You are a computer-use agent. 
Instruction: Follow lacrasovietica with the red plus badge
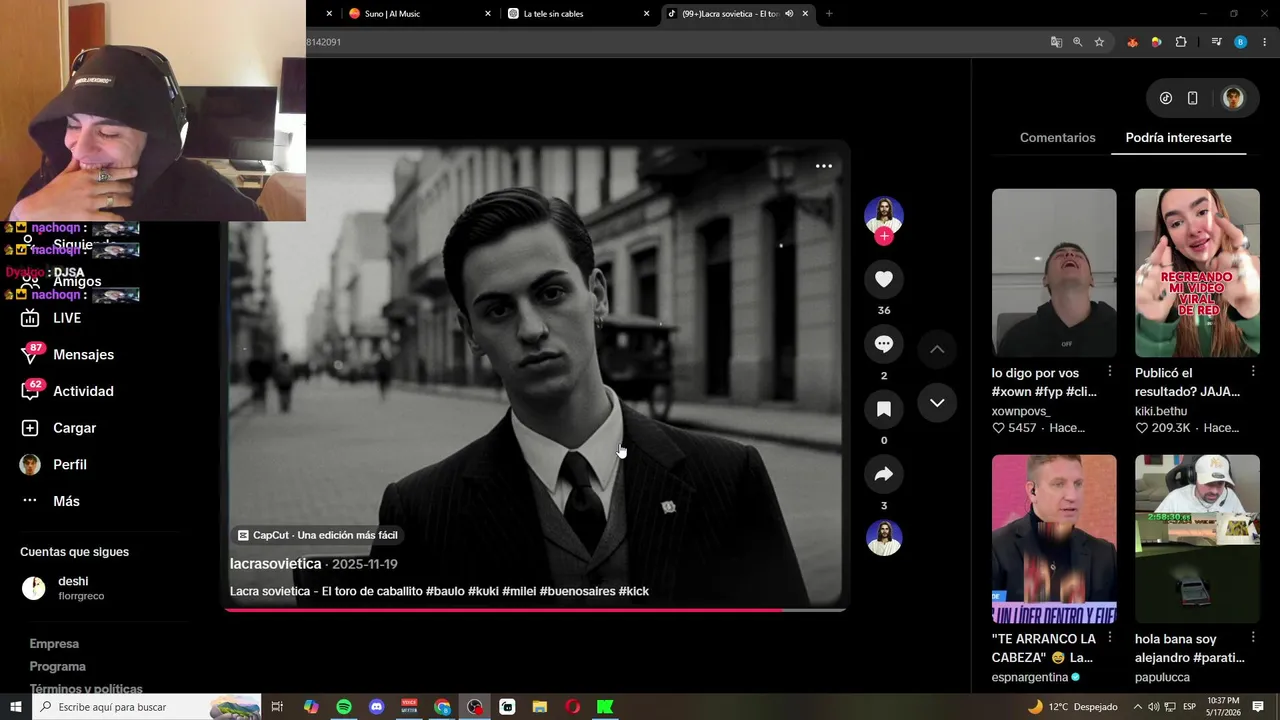(883, 236)
